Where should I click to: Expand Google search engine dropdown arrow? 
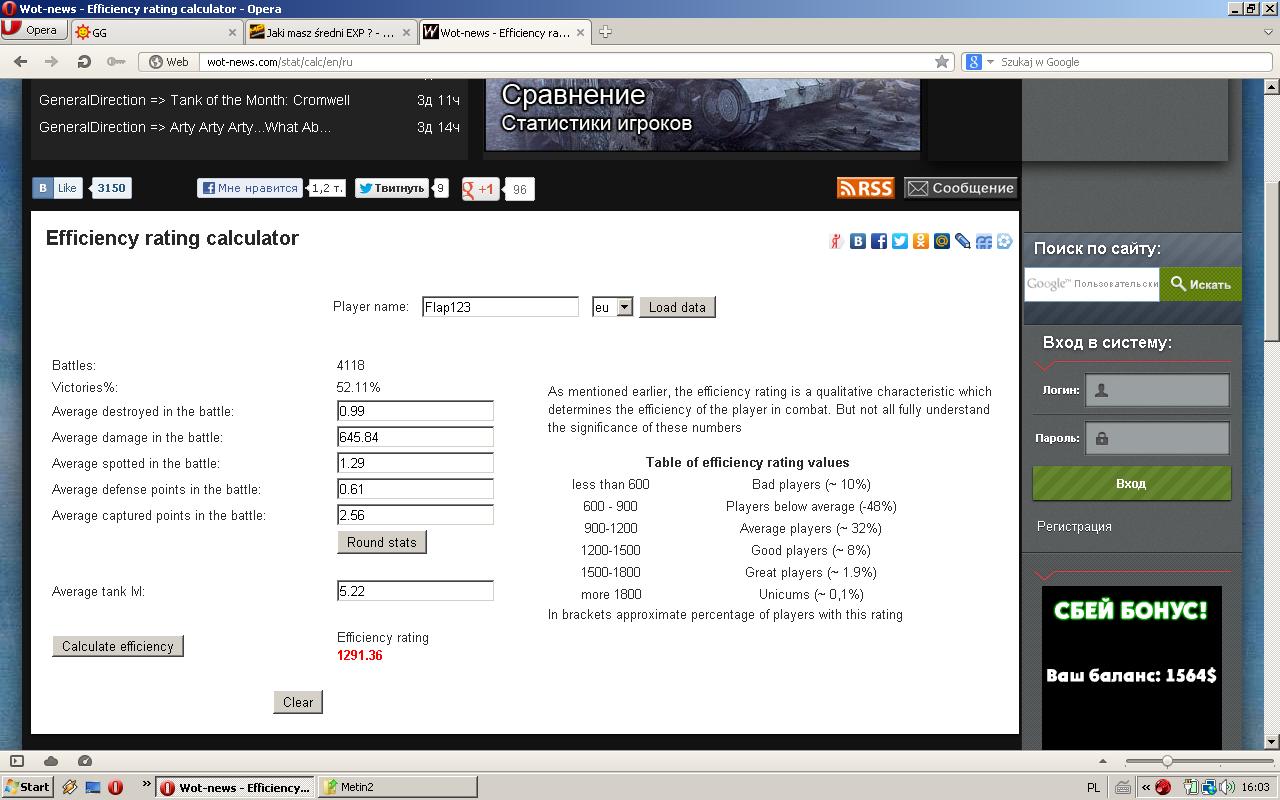pos(991,62)
